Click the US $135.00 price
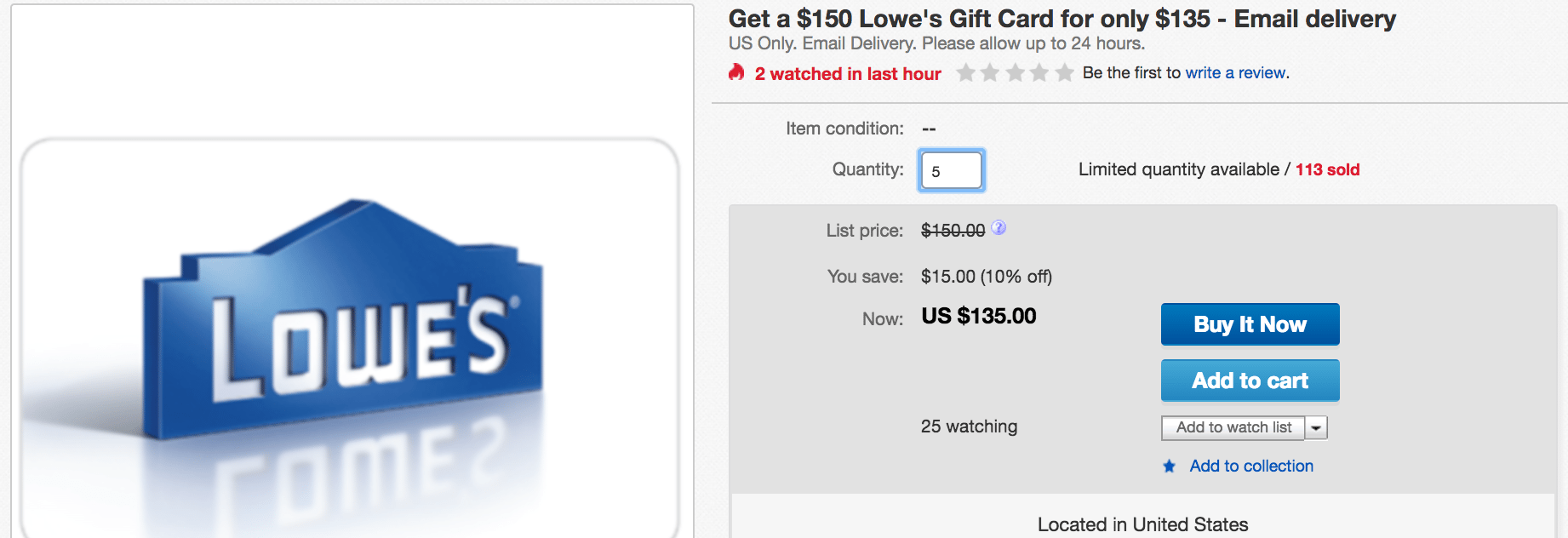This screenshot has height=538, width=1568. [x=979, y=316]
